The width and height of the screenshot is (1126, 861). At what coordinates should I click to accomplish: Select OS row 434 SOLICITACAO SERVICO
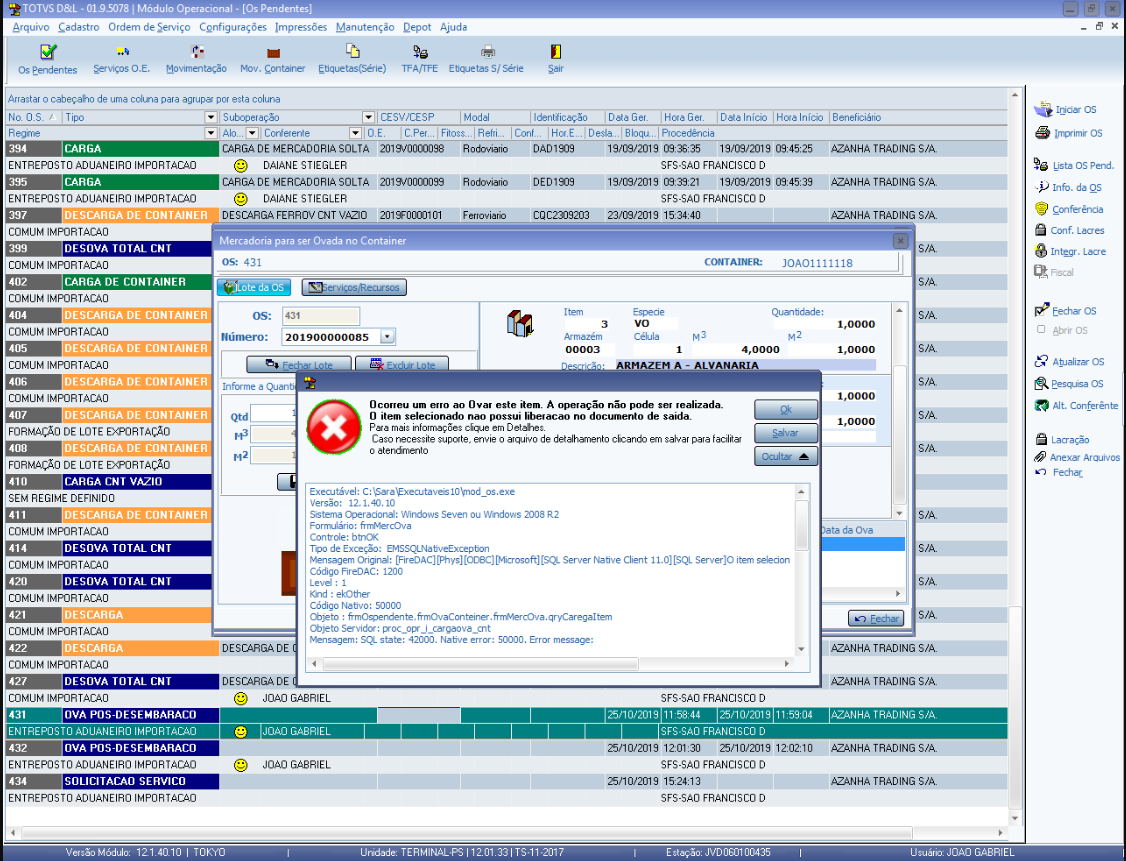point(506,781)
